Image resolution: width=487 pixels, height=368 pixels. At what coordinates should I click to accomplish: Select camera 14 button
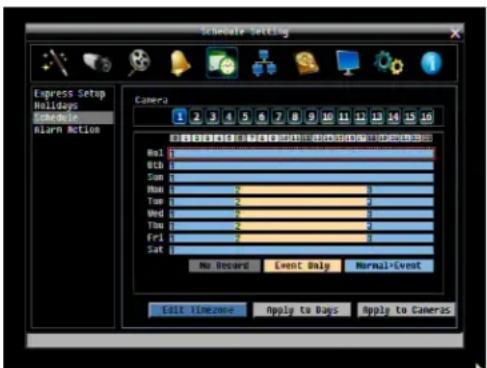point(393,117)
